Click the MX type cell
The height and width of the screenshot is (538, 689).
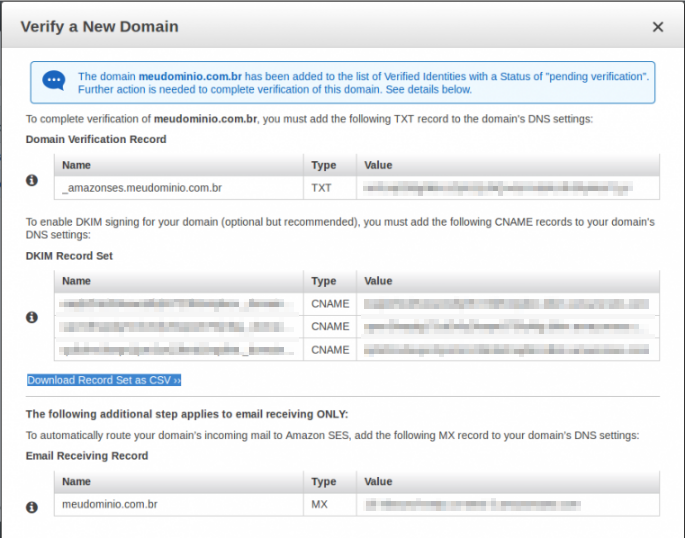pyautogui.click(x=321, y=505)
